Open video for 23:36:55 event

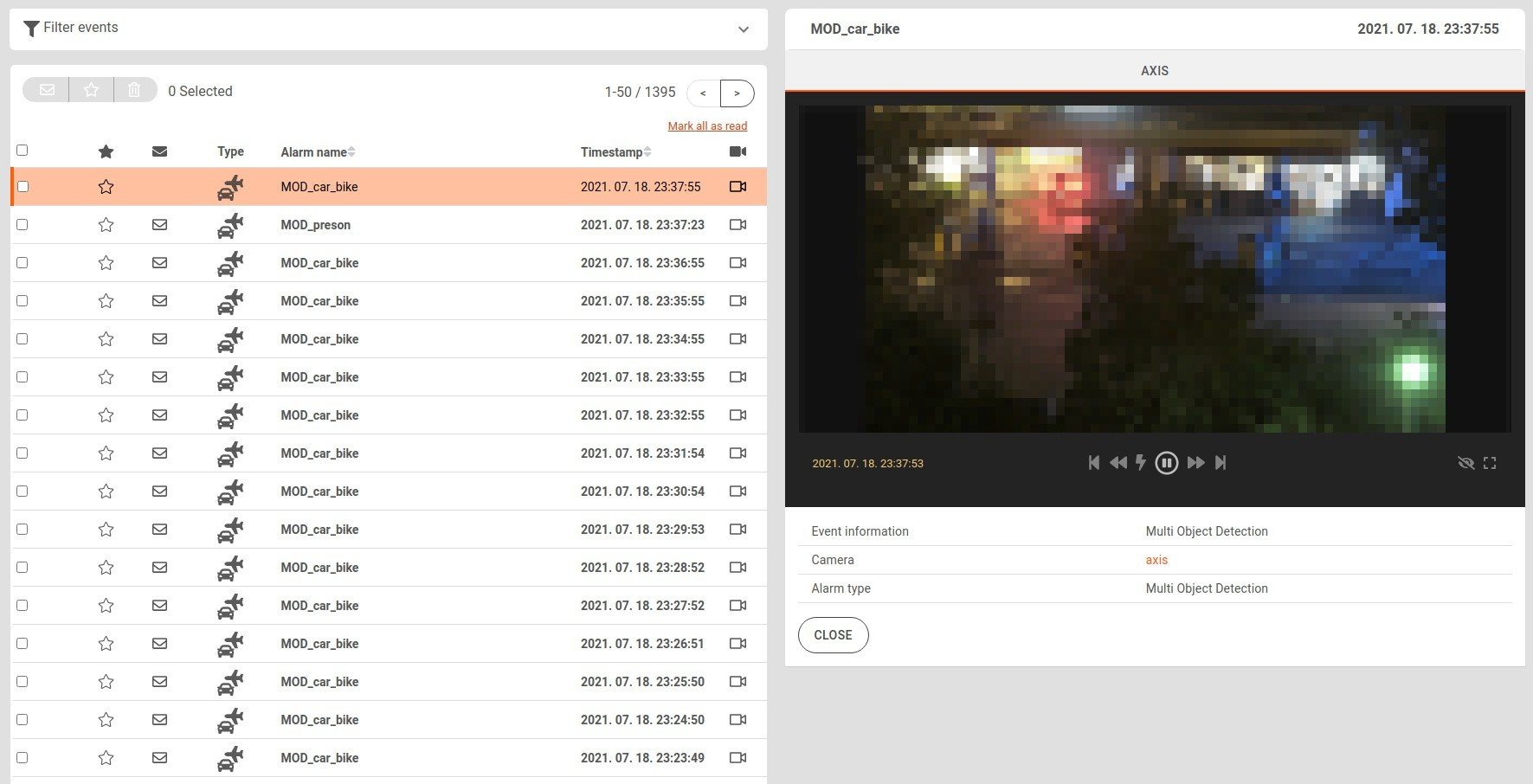point(738,263)
